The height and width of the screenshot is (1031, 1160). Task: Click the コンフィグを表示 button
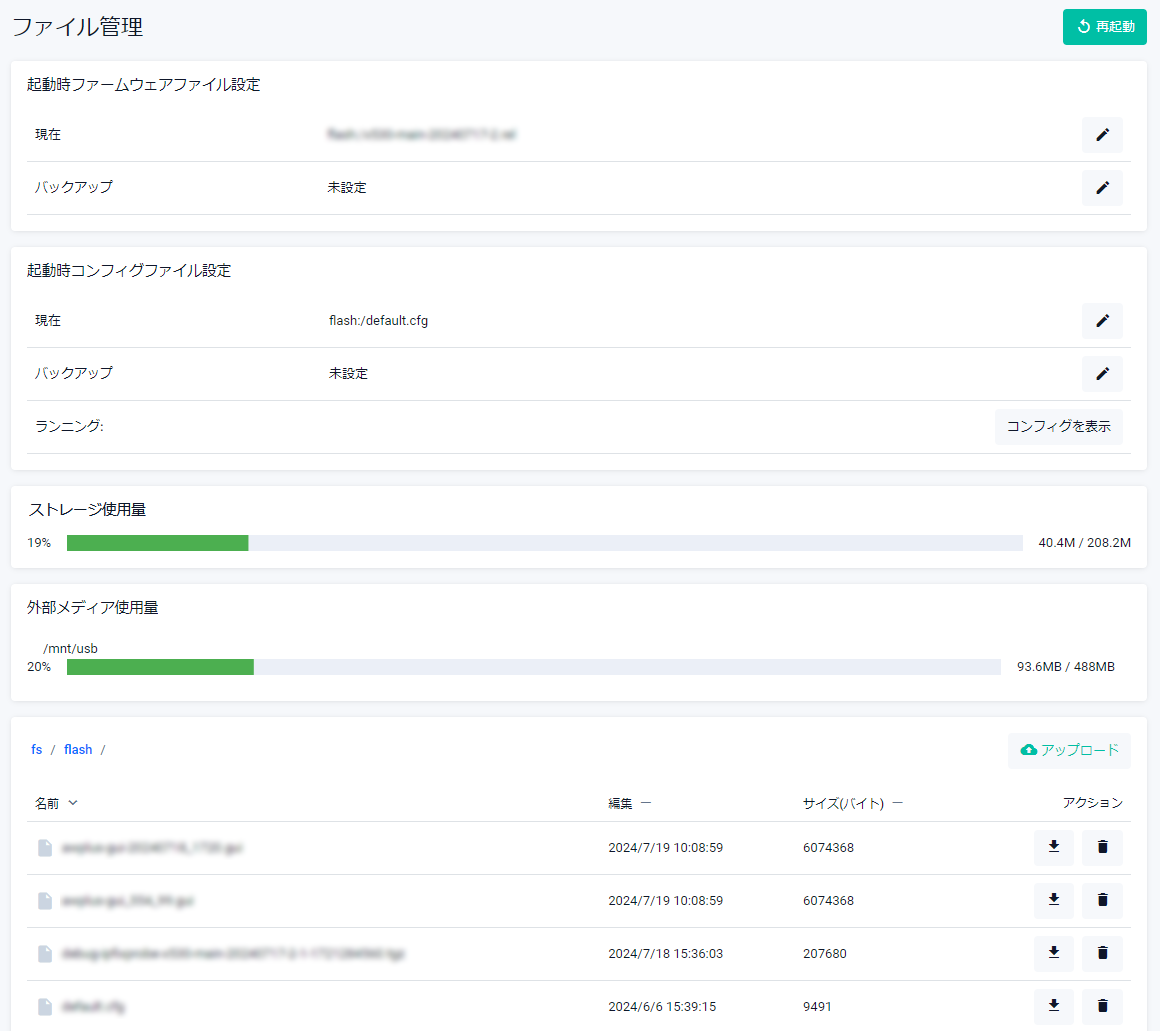(1058, 427)
